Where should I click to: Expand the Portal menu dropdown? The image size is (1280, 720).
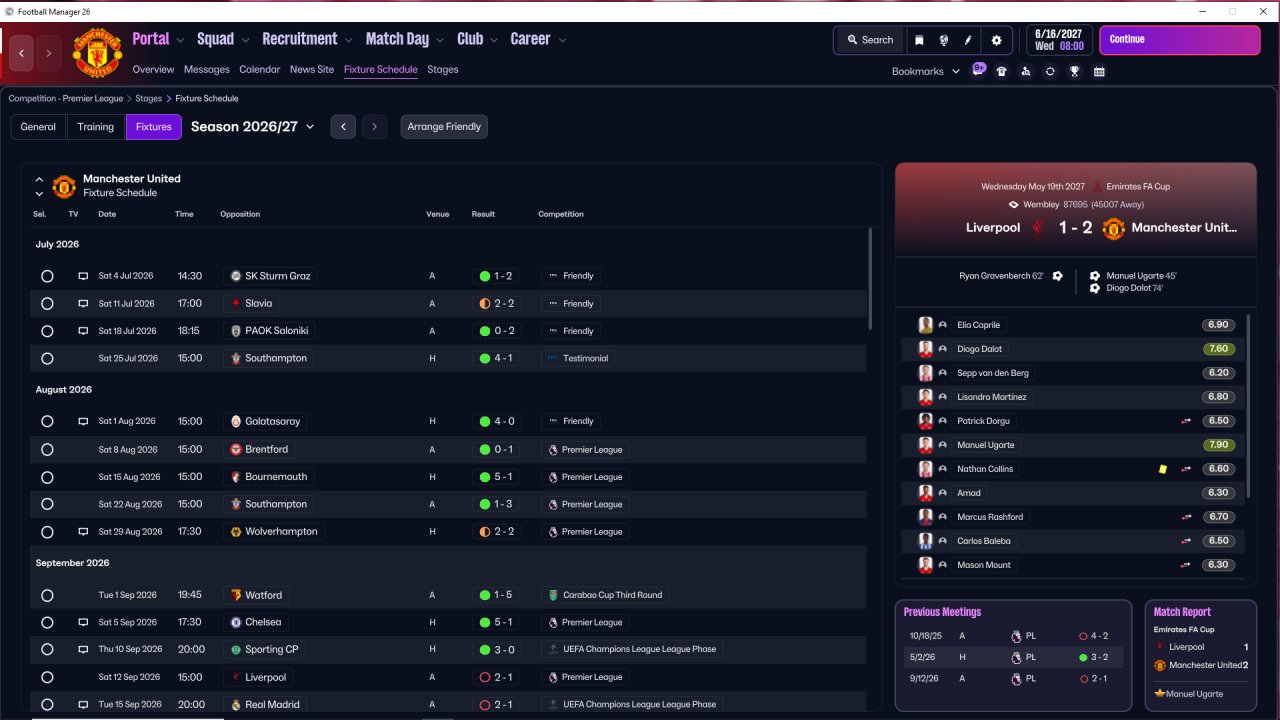[180, 40]
